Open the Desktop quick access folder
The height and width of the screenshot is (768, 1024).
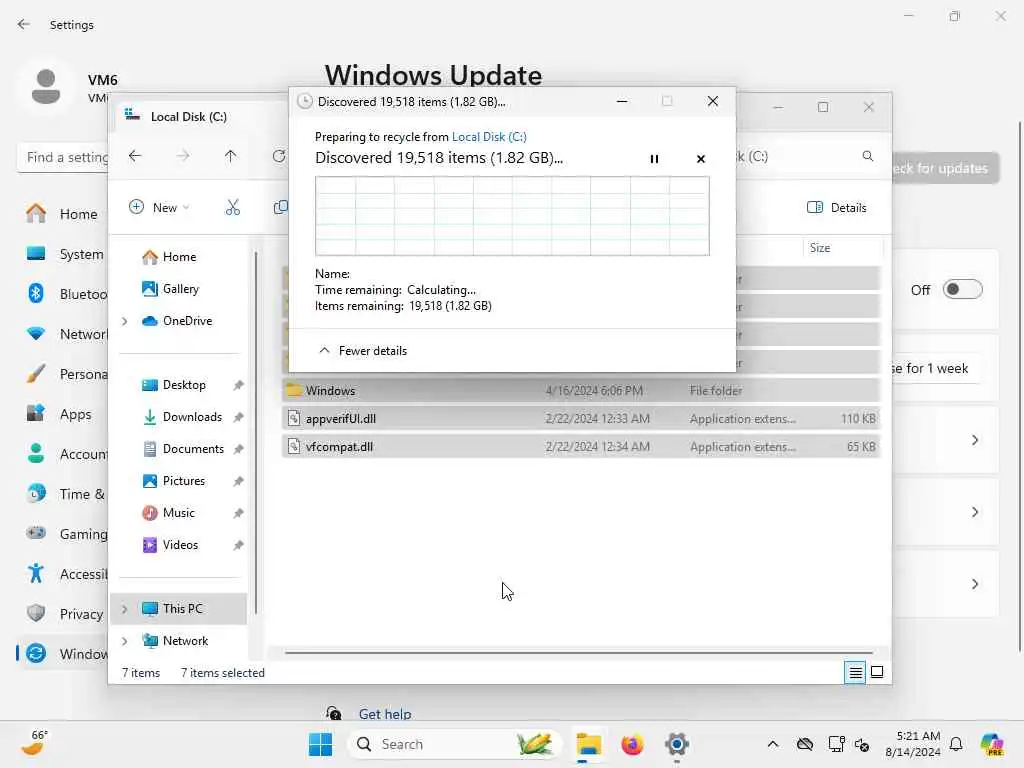tap(174, 385)
